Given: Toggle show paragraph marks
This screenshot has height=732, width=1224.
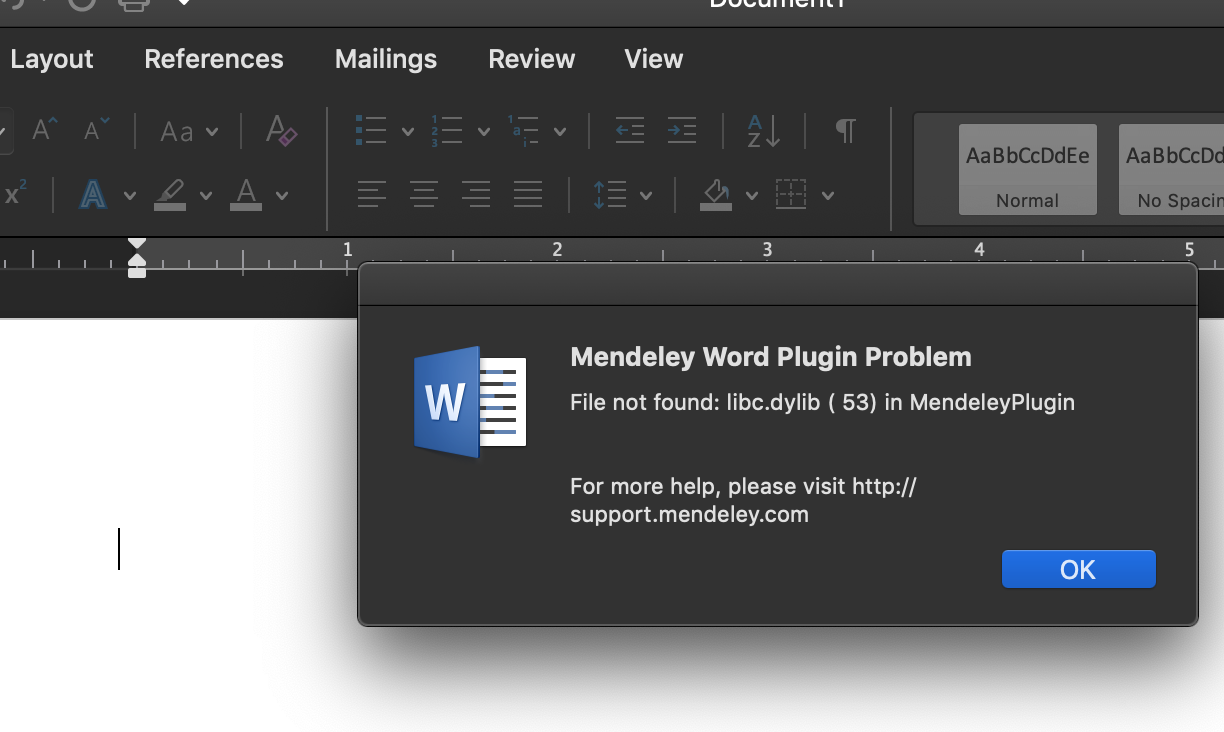Looking at the screenshot, I should tap(845, 130).
